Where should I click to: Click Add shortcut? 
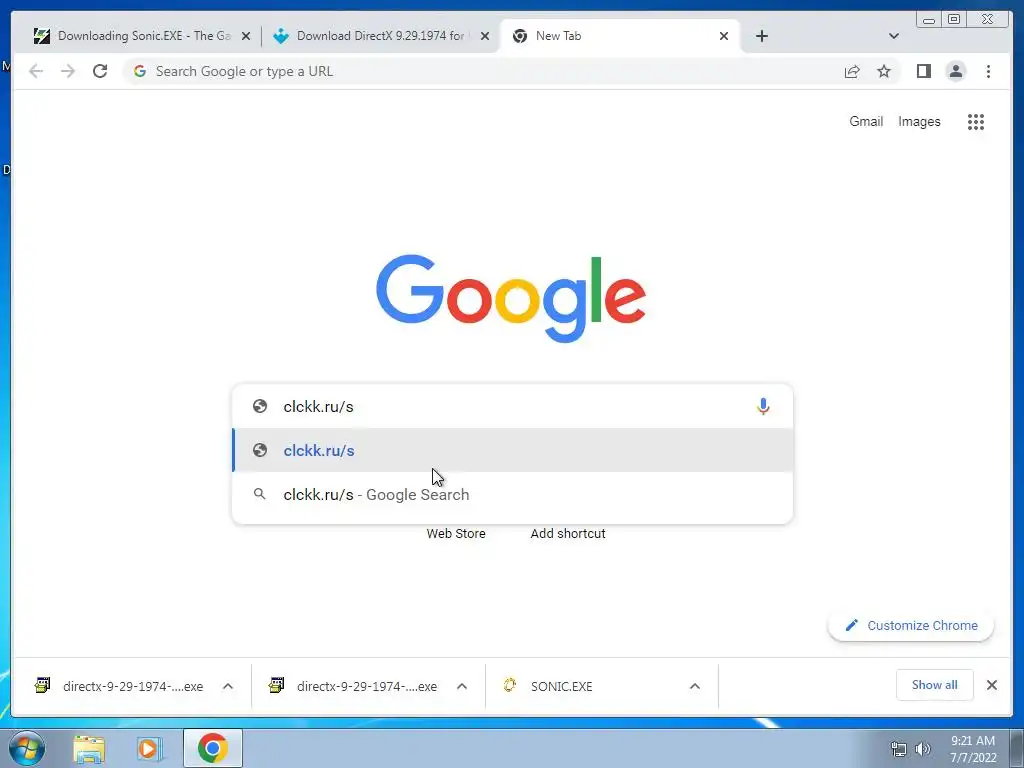coord(568,534)
